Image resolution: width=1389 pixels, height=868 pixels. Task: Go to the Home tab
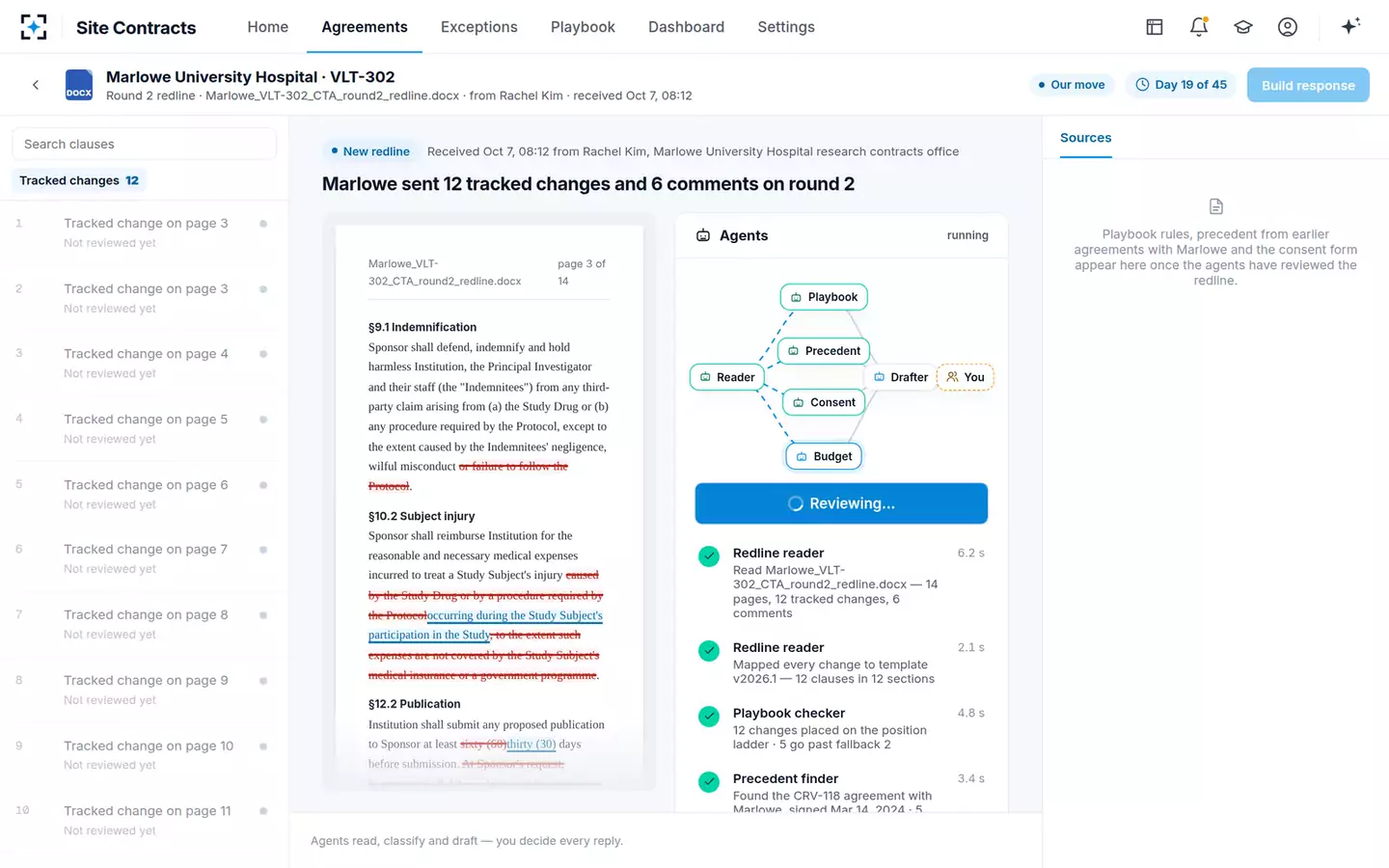(267, 27)
